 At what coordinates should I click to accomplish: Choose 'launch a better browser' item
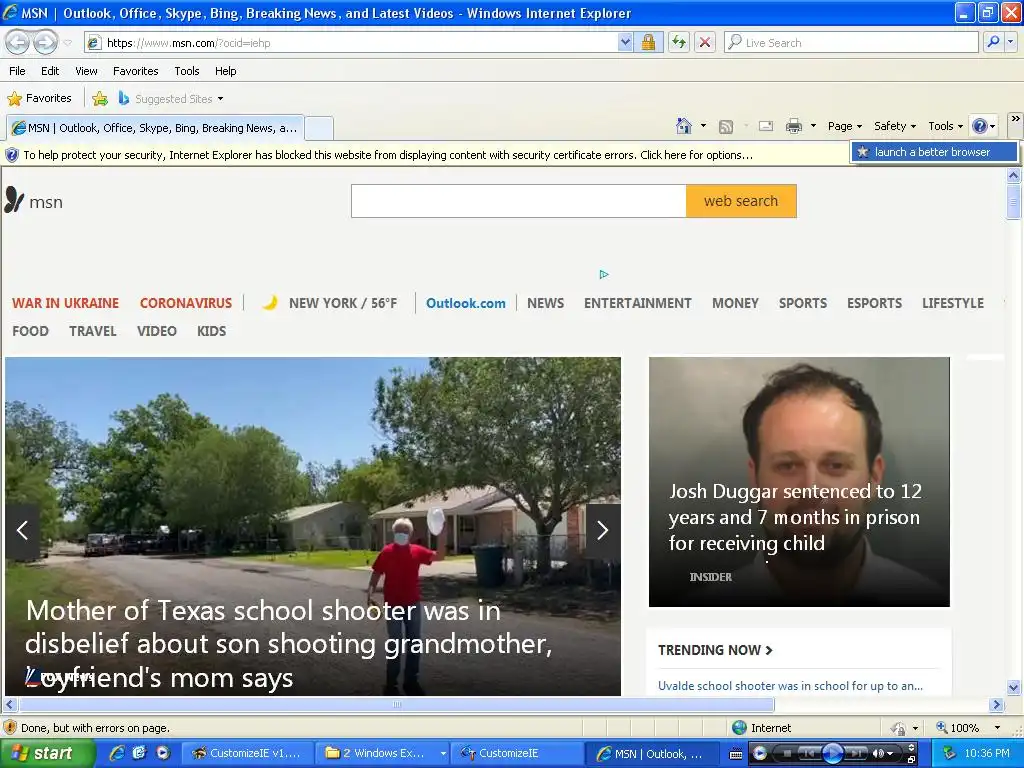[x=934, y=152]
